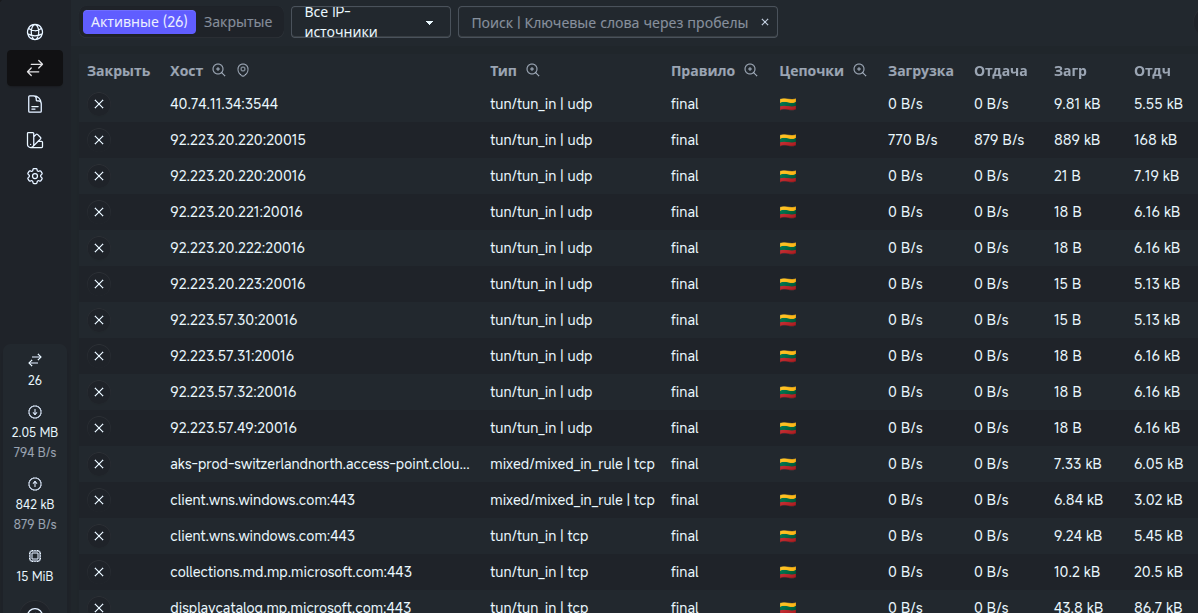
Task: Switch to Закрытые tab
Action: pos(238,22)
